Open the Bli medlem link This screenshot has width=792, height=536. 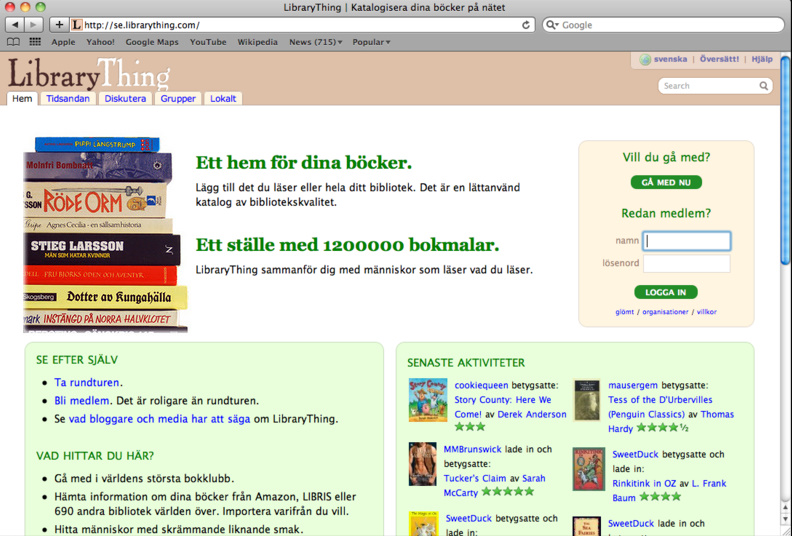coord(82,401)
